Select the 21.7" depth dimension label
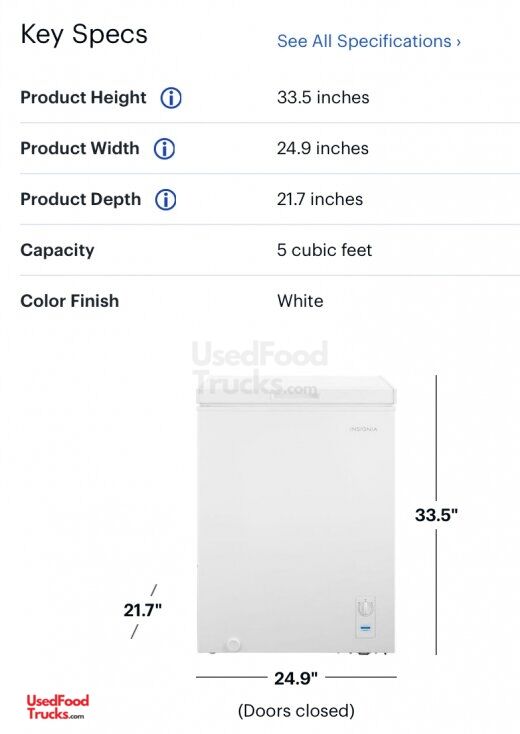The height and width of the screenshot is (734, 520). coord(142,610)
